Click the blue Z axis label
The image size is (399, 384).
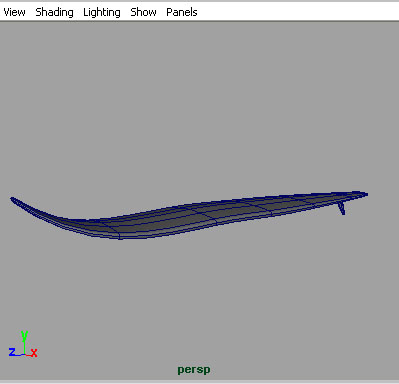[x=12, y=352]
